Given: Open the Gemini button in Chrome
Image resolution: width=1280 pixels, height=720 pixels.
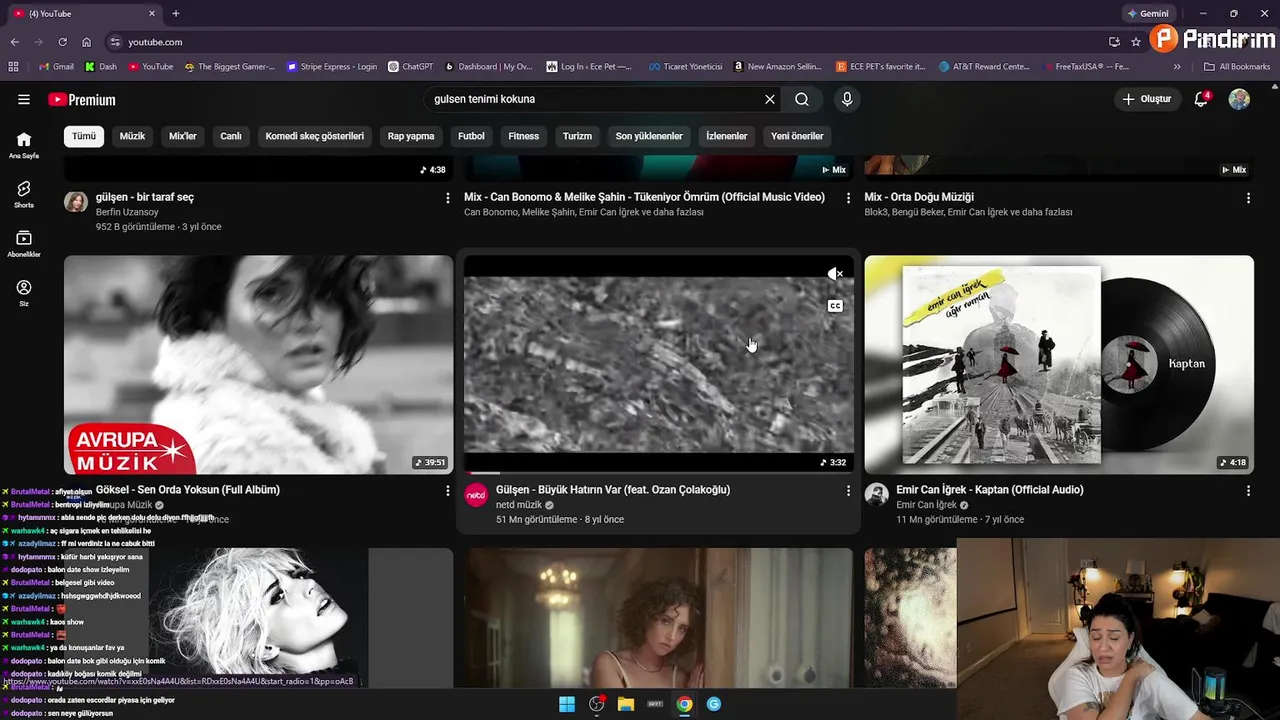Looking at the screenshot, I should tap(1147, 14).
